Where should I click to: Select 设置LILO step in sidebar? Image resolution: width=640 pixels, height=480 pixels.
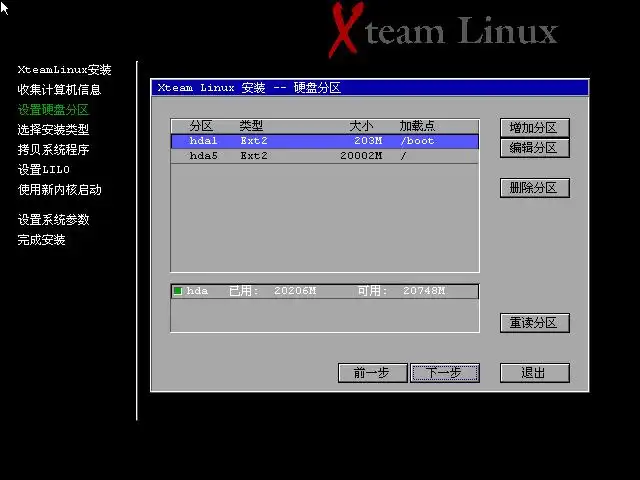click(x=44, y=170)
